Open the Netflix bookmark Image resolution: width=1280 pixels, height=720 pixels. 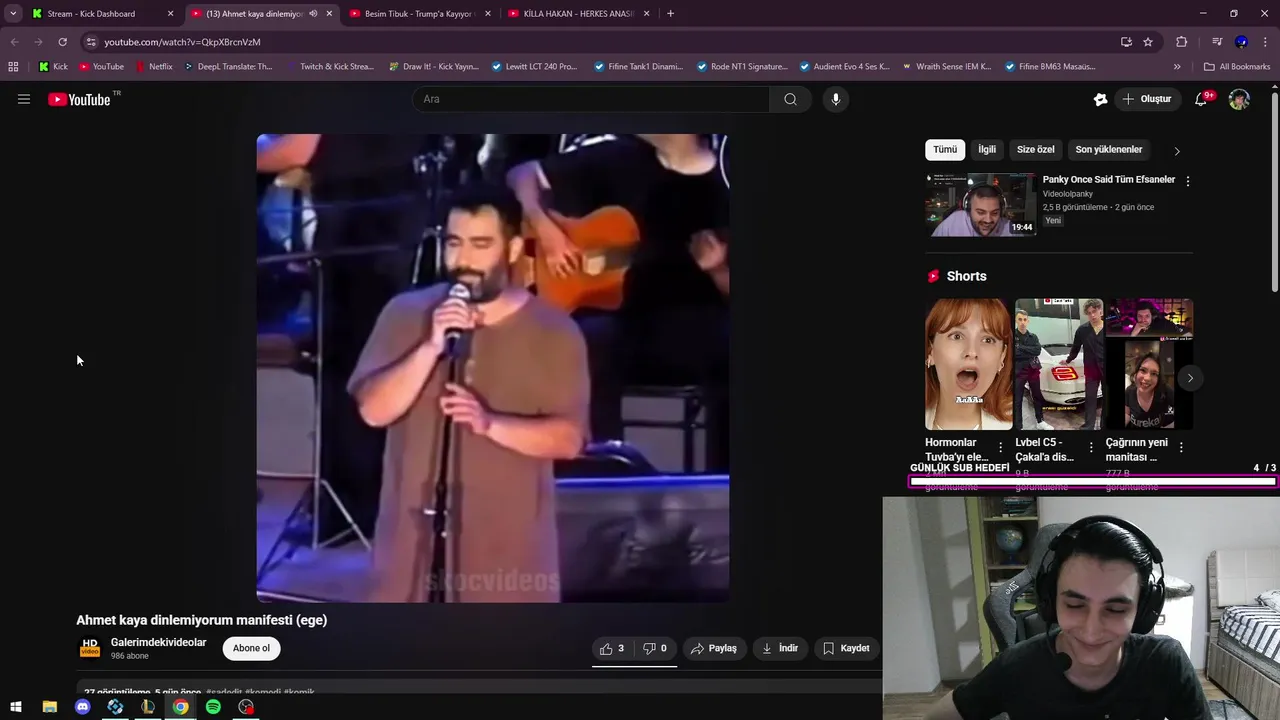153,67
